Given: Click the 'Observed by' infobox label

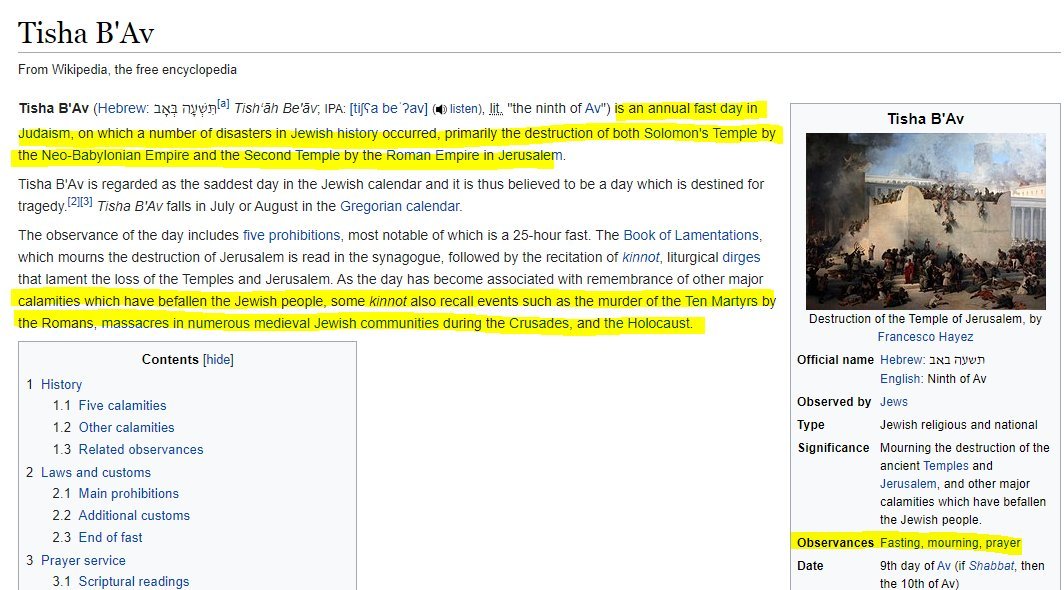Looking at the screenshot, I should [834, 402].
